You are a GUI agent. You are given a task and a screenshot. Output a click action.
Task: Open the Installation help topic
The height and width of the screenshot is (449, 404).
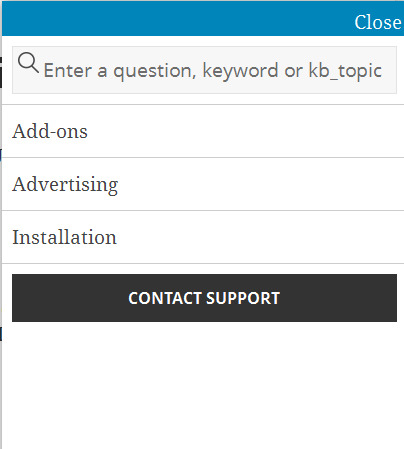pyautogui.click(x=64, y=237)
